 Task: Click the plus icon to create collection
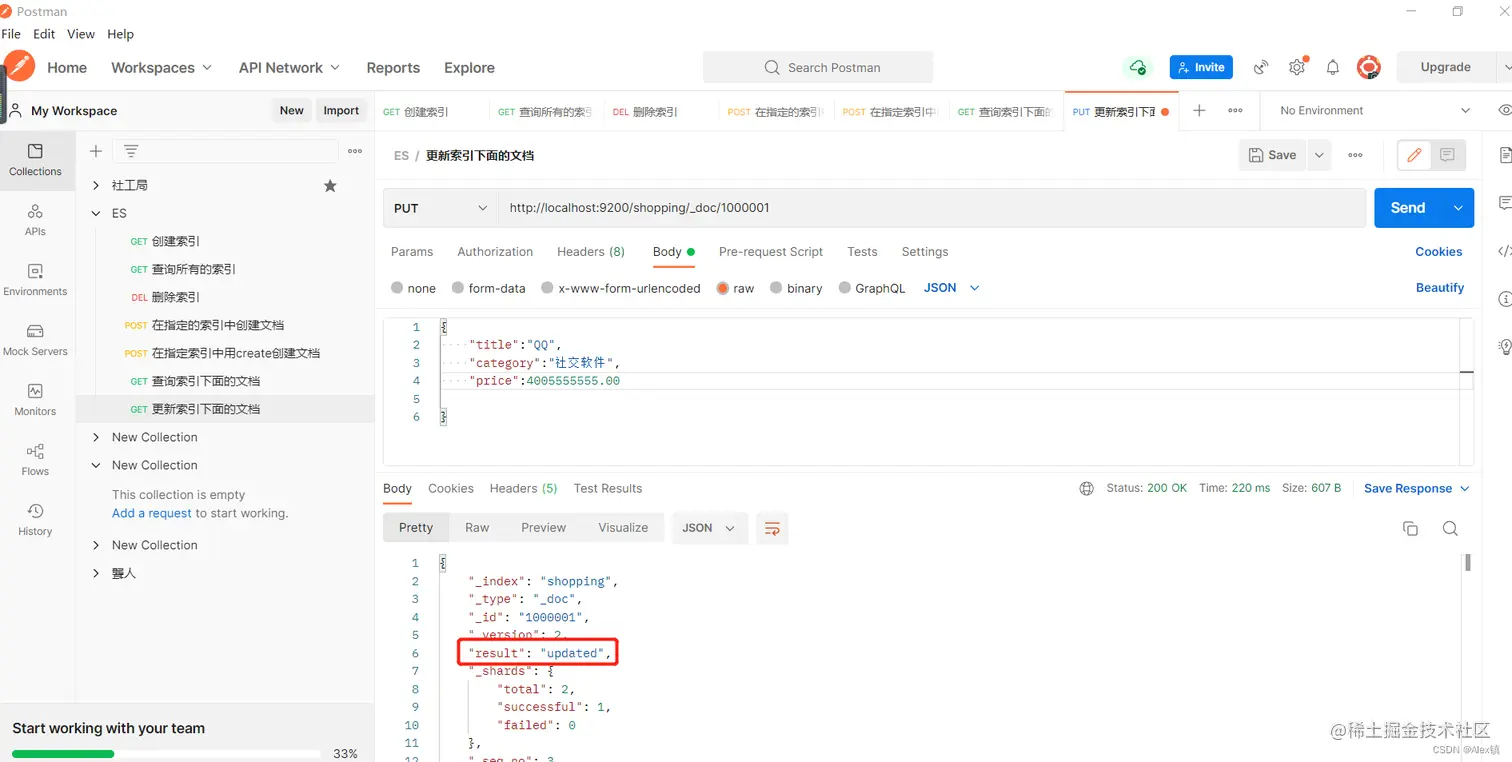point(96,151)
